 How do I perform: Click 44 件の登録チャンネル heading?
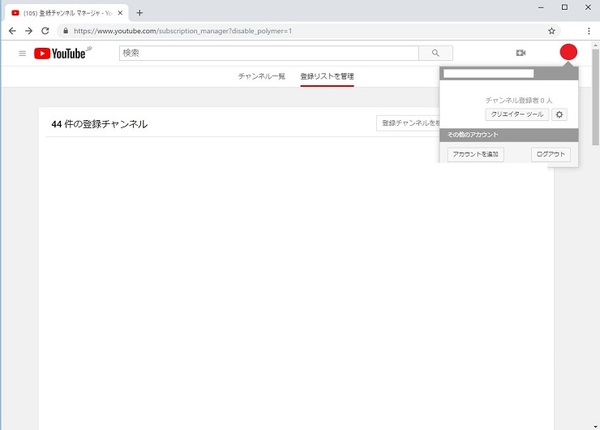coord(99,124)
